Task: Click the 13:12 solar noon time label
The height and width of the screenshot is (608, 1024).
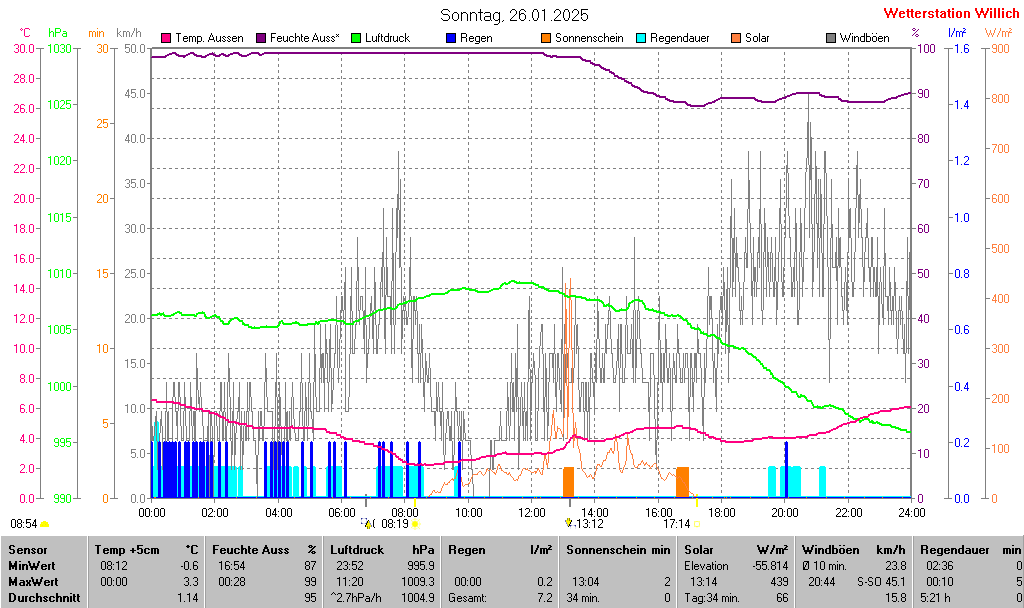Action: tap(590, 524)
